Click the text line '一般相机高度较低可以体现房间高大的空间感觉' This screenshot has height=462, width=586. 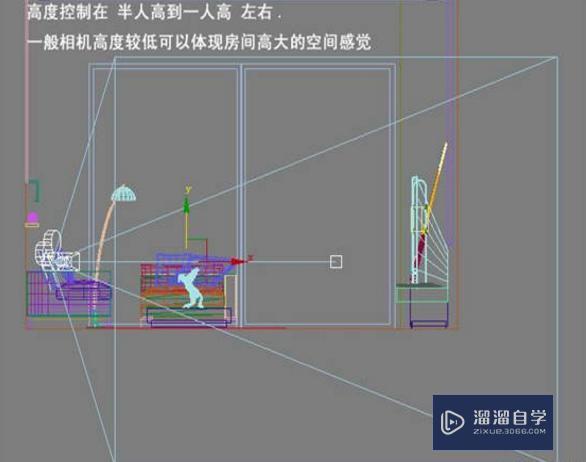pos(199,41)
